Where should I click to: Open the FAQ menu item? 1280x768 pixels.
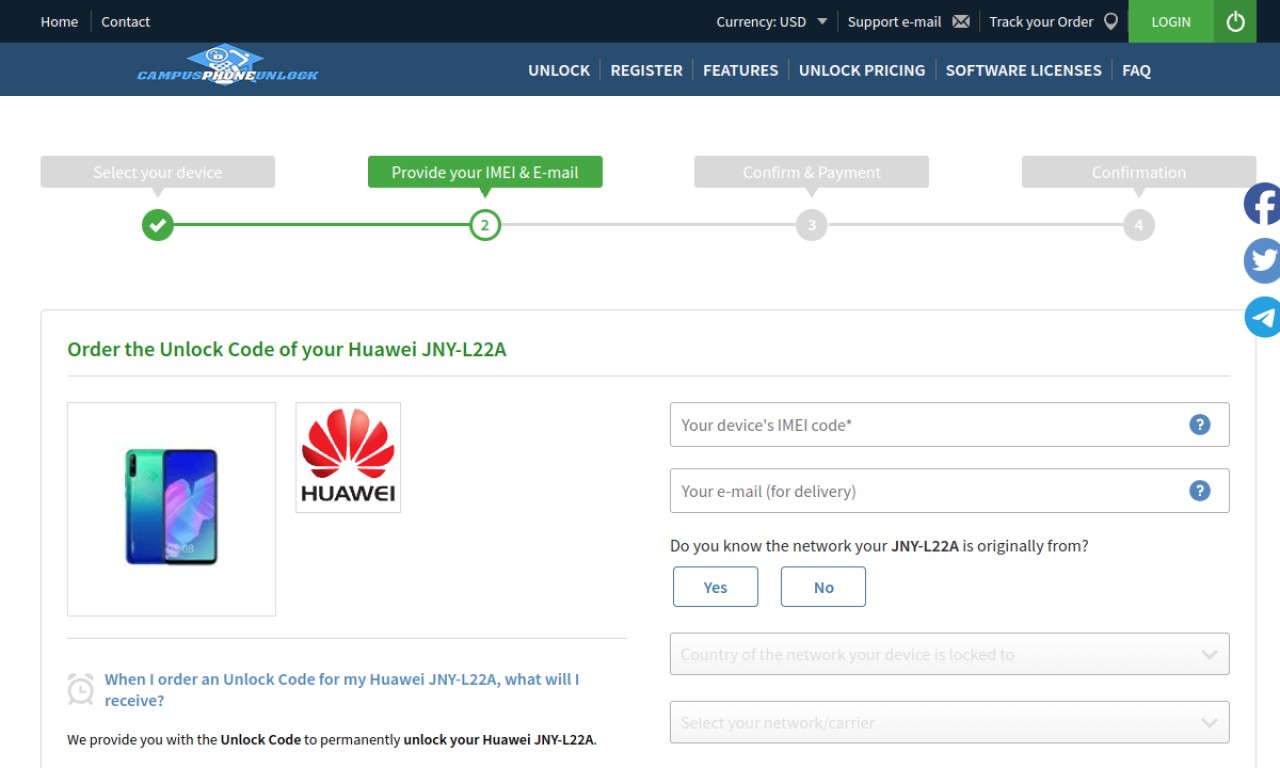coord(1136,70)
